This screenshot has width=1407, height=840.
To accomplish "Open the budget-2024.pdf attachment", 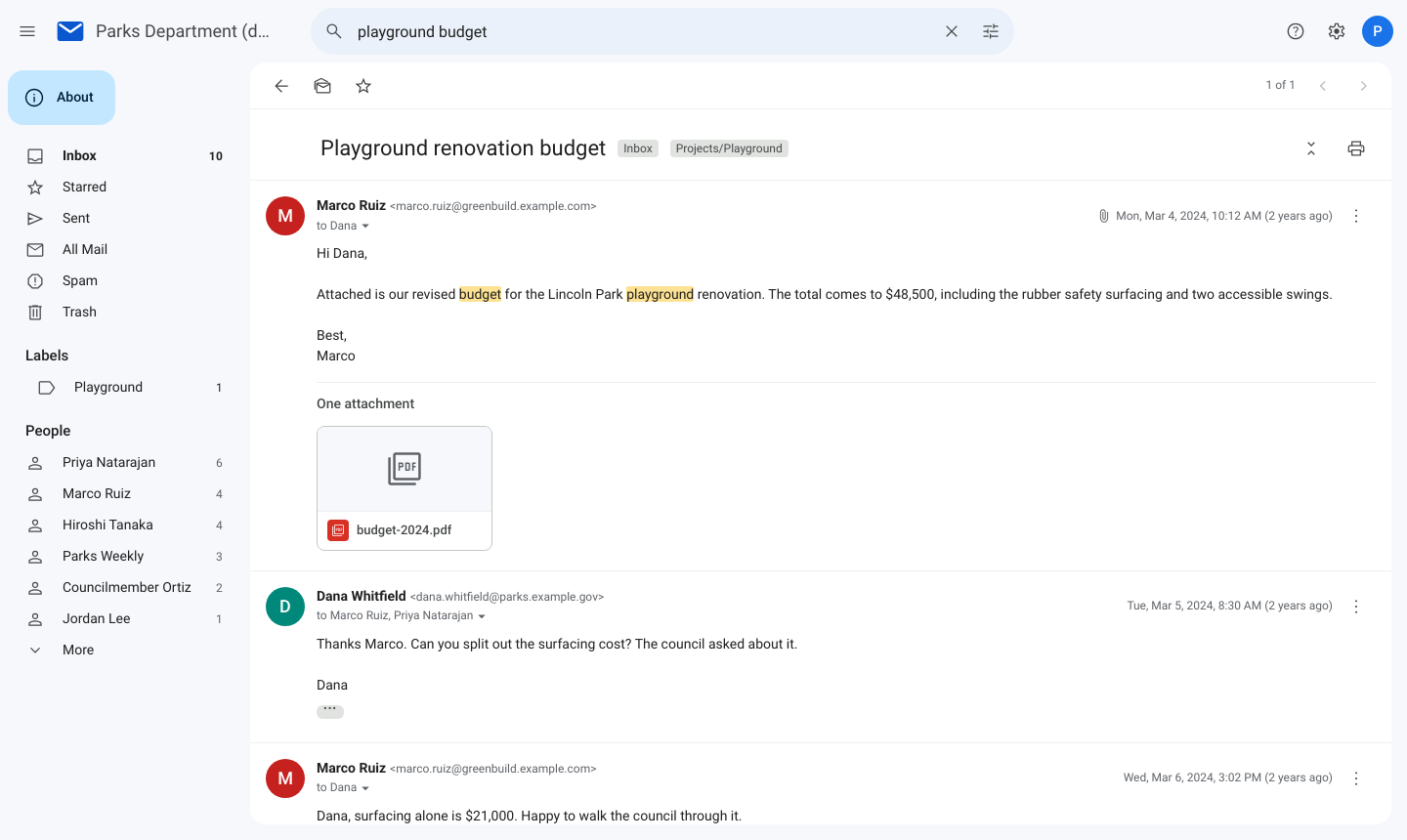I will 405,488.
